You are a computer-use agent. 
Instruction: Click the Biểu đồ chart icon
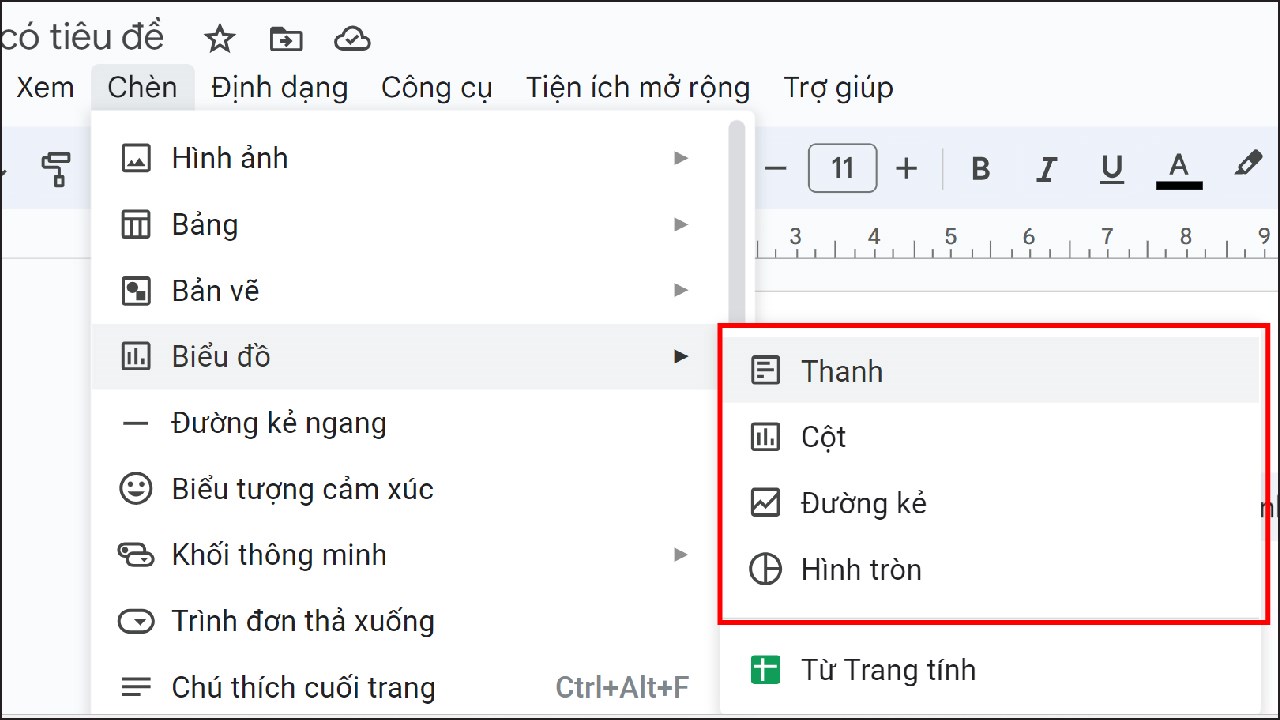[x=136, y=357]
